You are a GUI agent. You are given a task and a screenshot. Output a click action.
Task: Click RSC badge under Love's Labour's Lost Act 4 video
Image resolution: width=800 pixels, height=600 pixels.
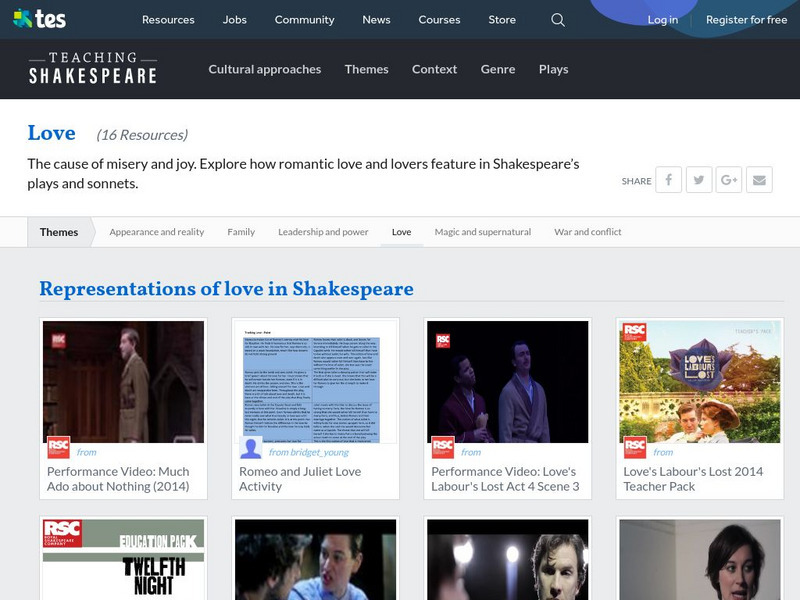[x=442, y=447]
